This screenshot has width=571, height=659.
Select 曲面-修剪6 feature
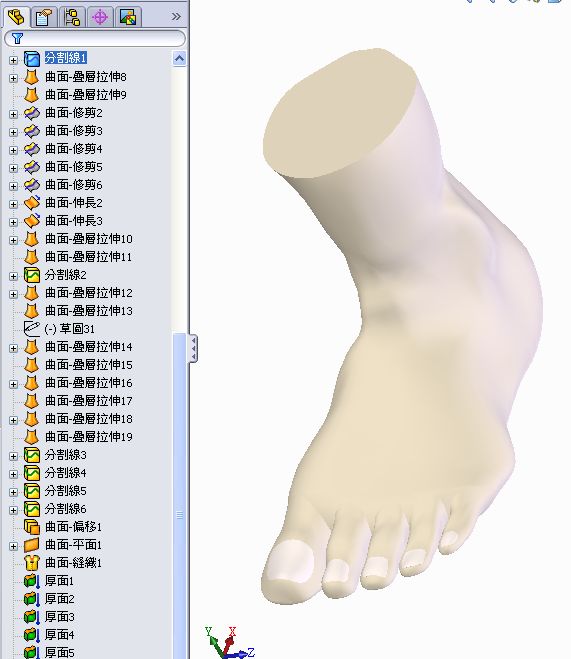click(74, 185)
